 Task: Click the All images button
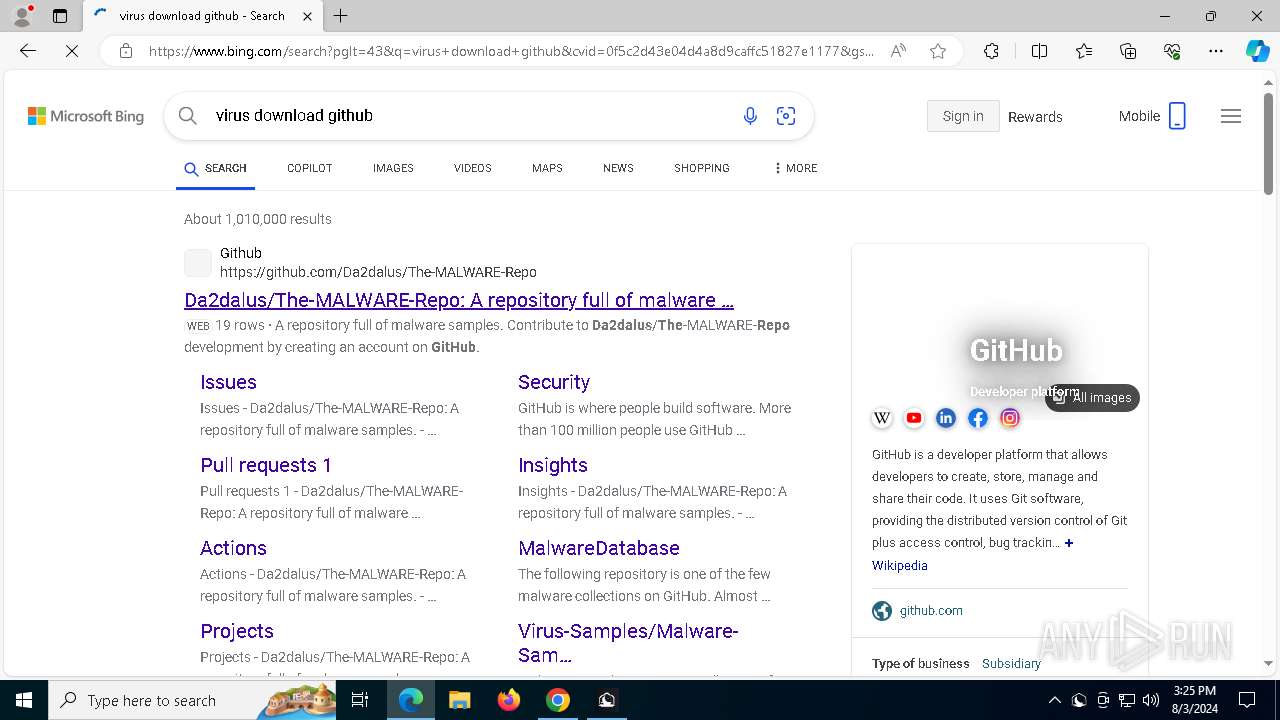1092,398
